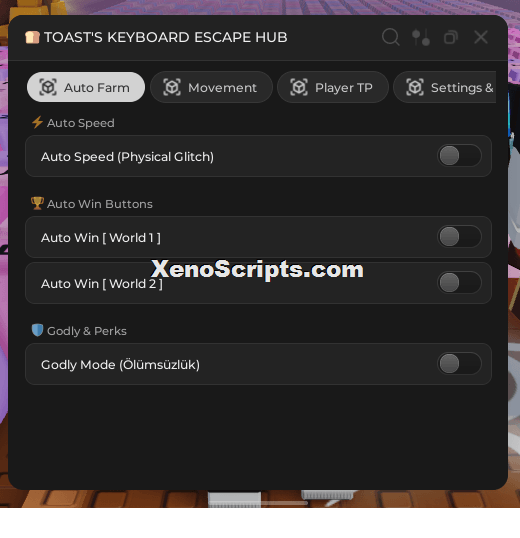520x538 pixels.
Task: Toggle Auto Win World 2 switch
Action: [459, 283]
